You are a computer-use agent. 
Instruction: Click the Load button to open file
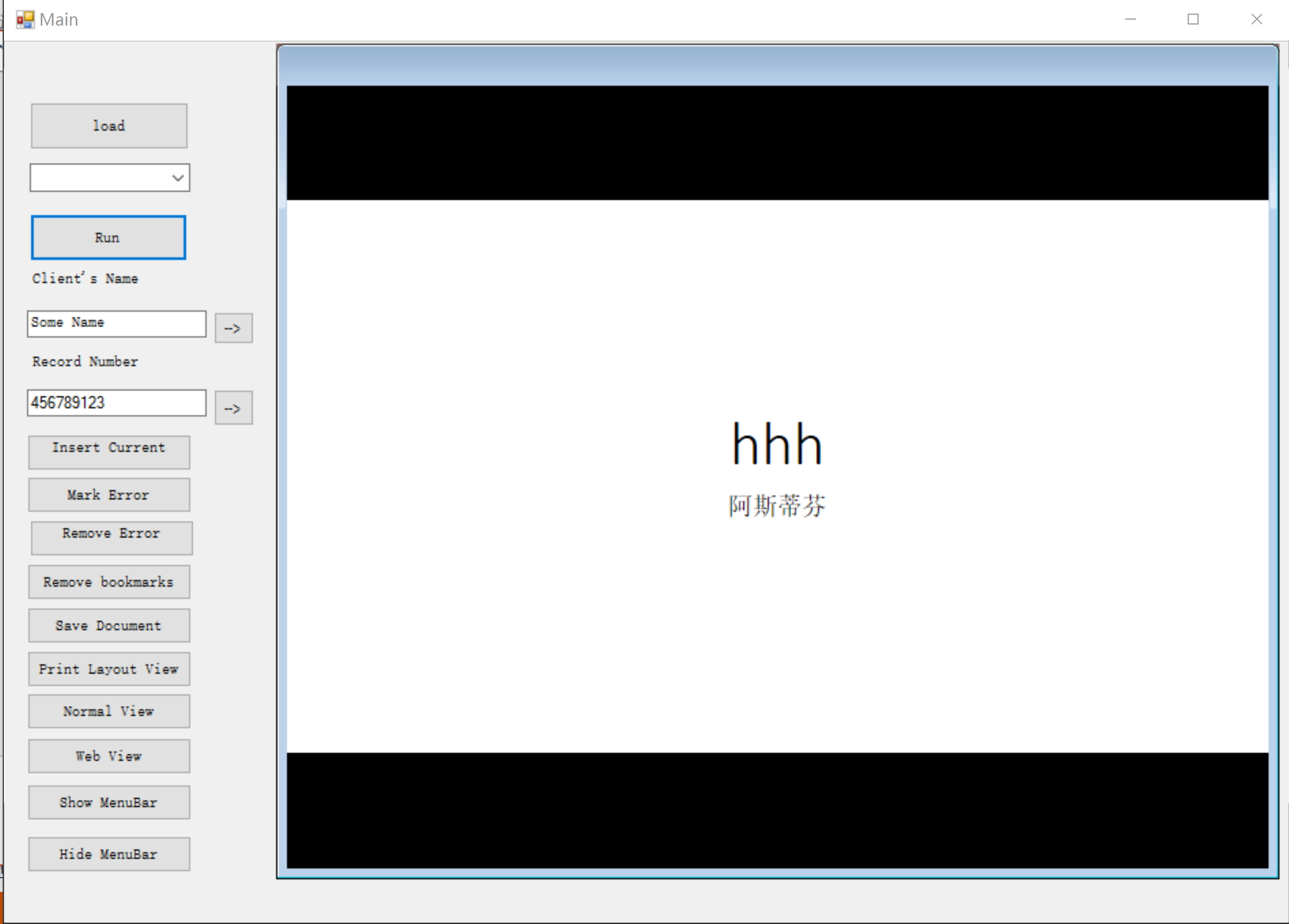click(108, 124)
